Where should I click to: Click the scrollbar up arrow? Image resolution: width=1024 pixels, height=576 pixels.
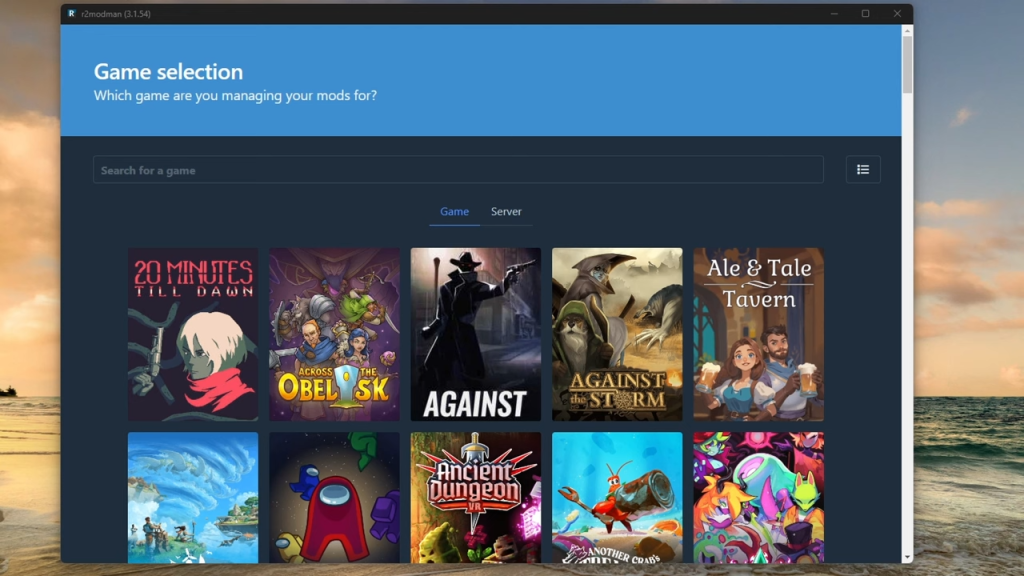point(907,30)
